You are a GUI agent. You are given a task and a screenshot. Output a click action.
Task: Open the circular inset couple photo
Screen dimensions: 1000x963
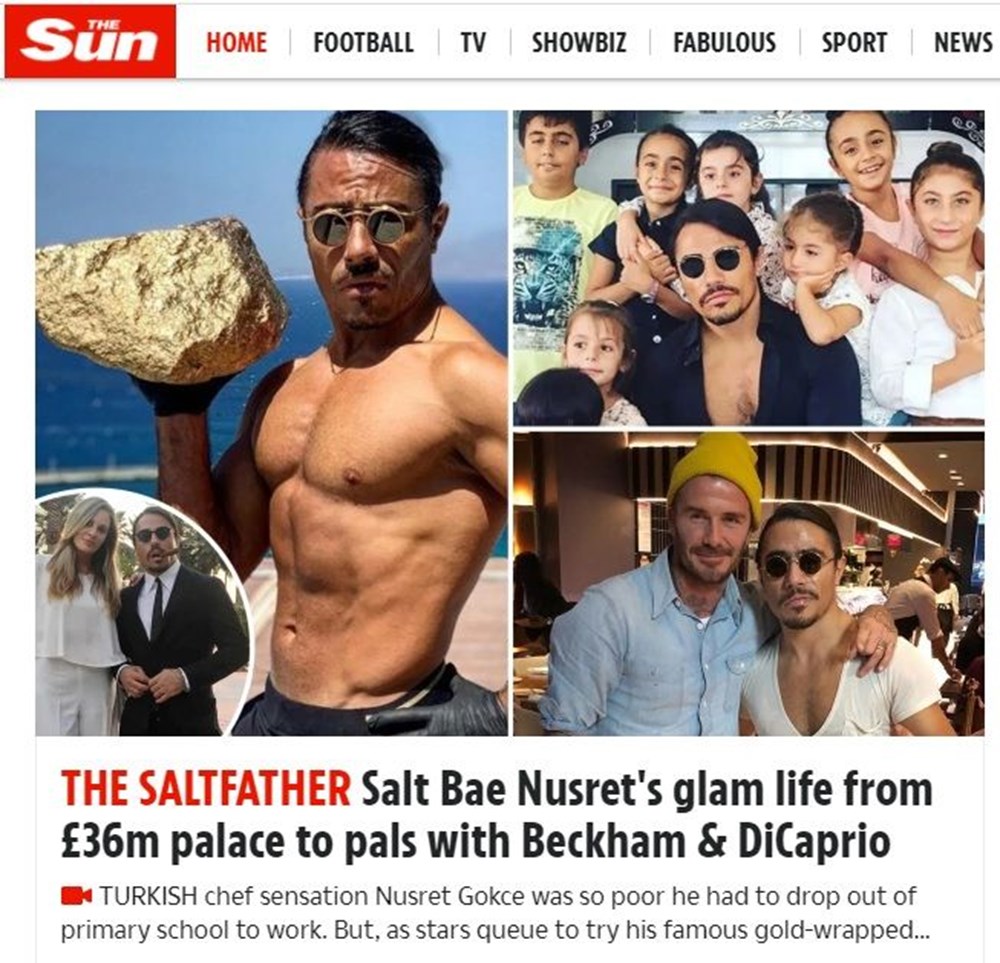click(x=142, y=614)
